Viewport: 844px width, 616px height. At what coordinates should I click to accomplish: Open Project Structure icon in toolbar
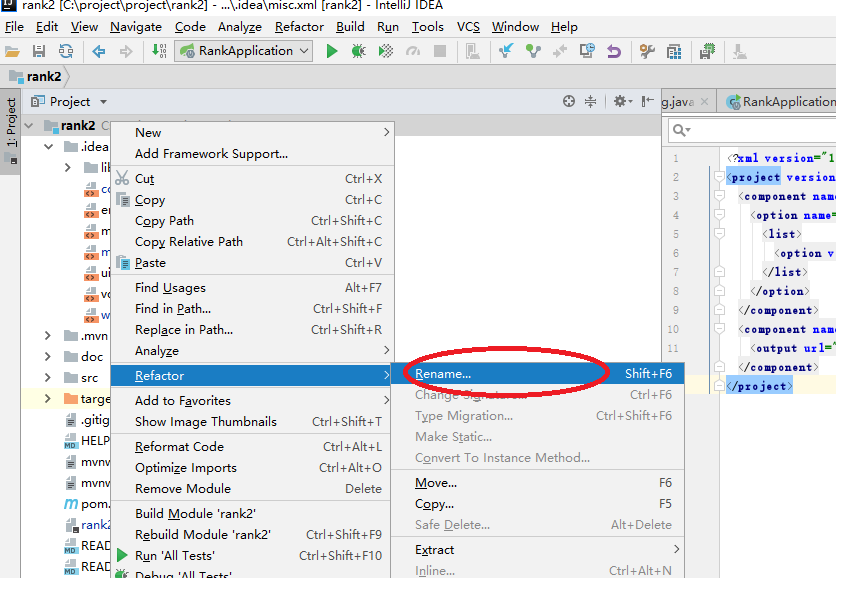[674, 52]
